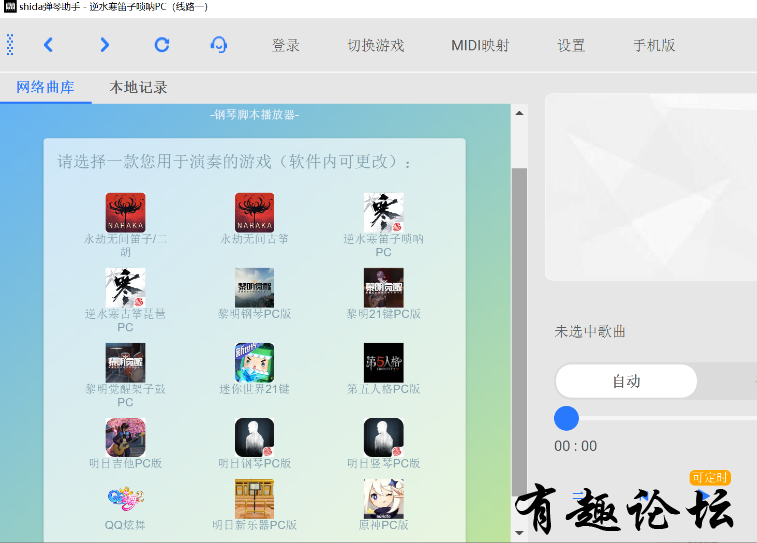Click the -钢琴脚本播放器- heading text
The width and height of the screenshot is (757, 543).
255,115
